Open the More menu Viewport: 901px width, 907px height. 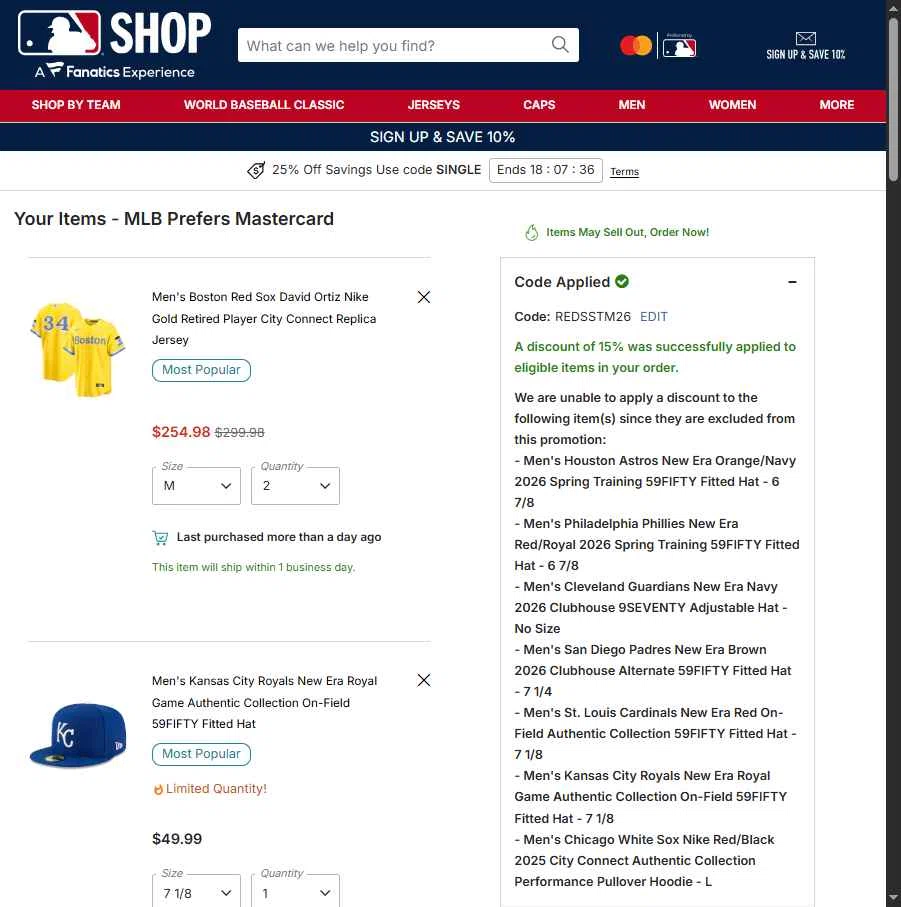[836, 105]
